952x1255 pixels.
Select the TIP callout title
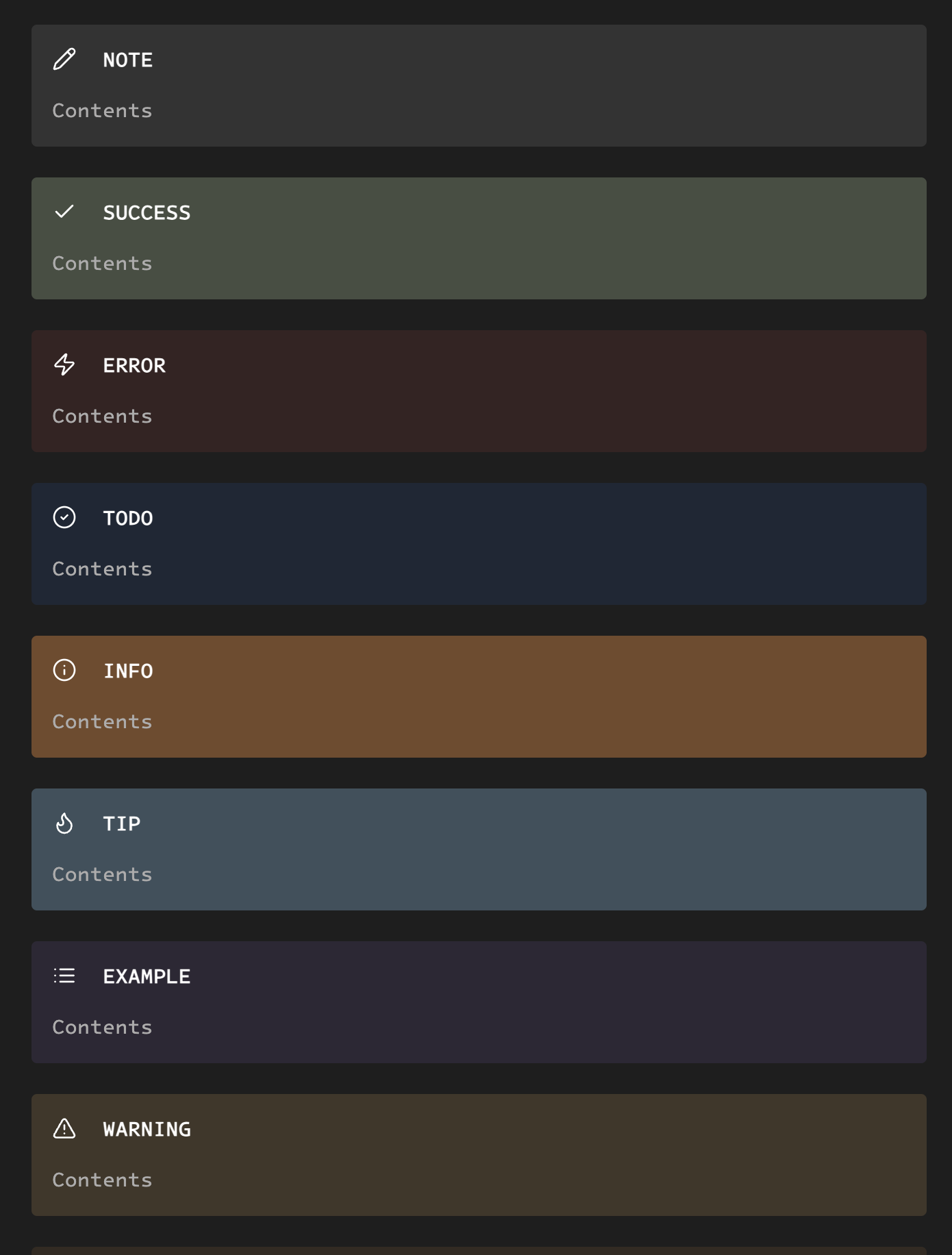pos(122,824)
